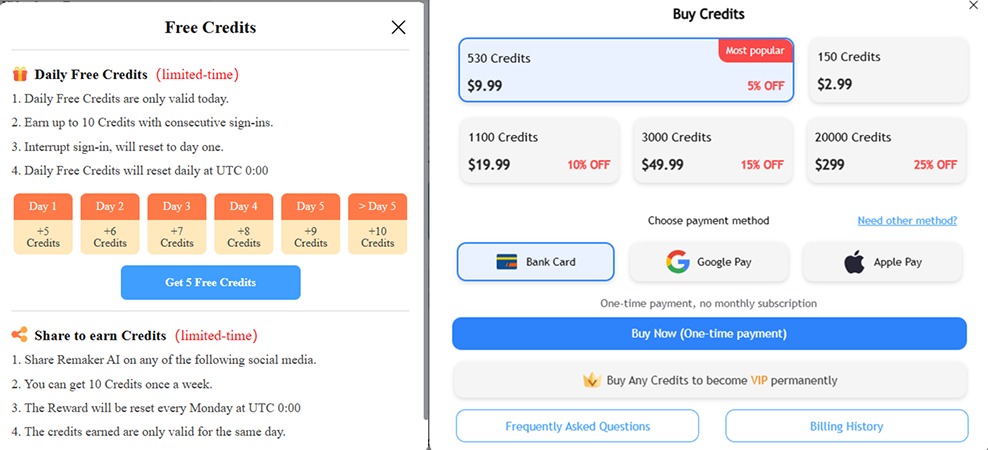This screenshot has width=988, height=450.
Task: Pick the 3000 Credits $49.99 plan
Action: click(712, 150)
